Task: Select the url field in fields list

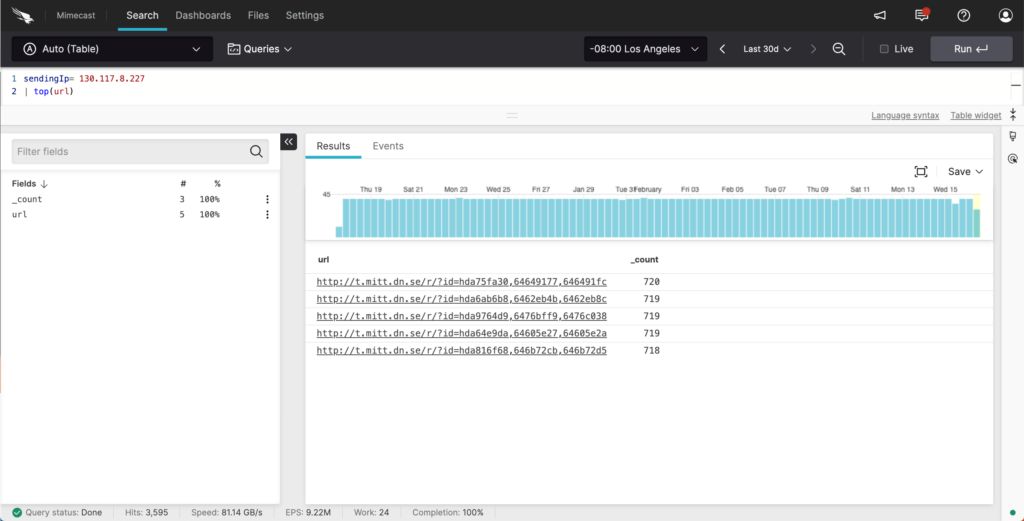Action: click(x=20, y=214)
